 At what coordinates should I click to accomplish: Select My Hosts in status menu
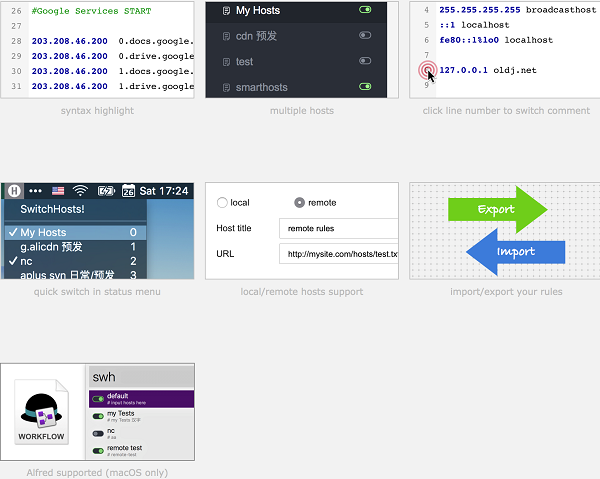(x=75, y=232)
